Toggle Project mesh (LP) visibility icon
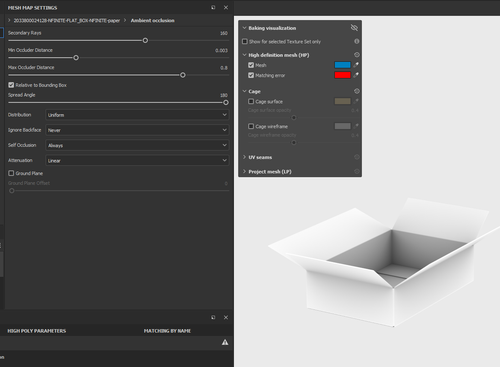500x367 pixels. pos(357,171)
